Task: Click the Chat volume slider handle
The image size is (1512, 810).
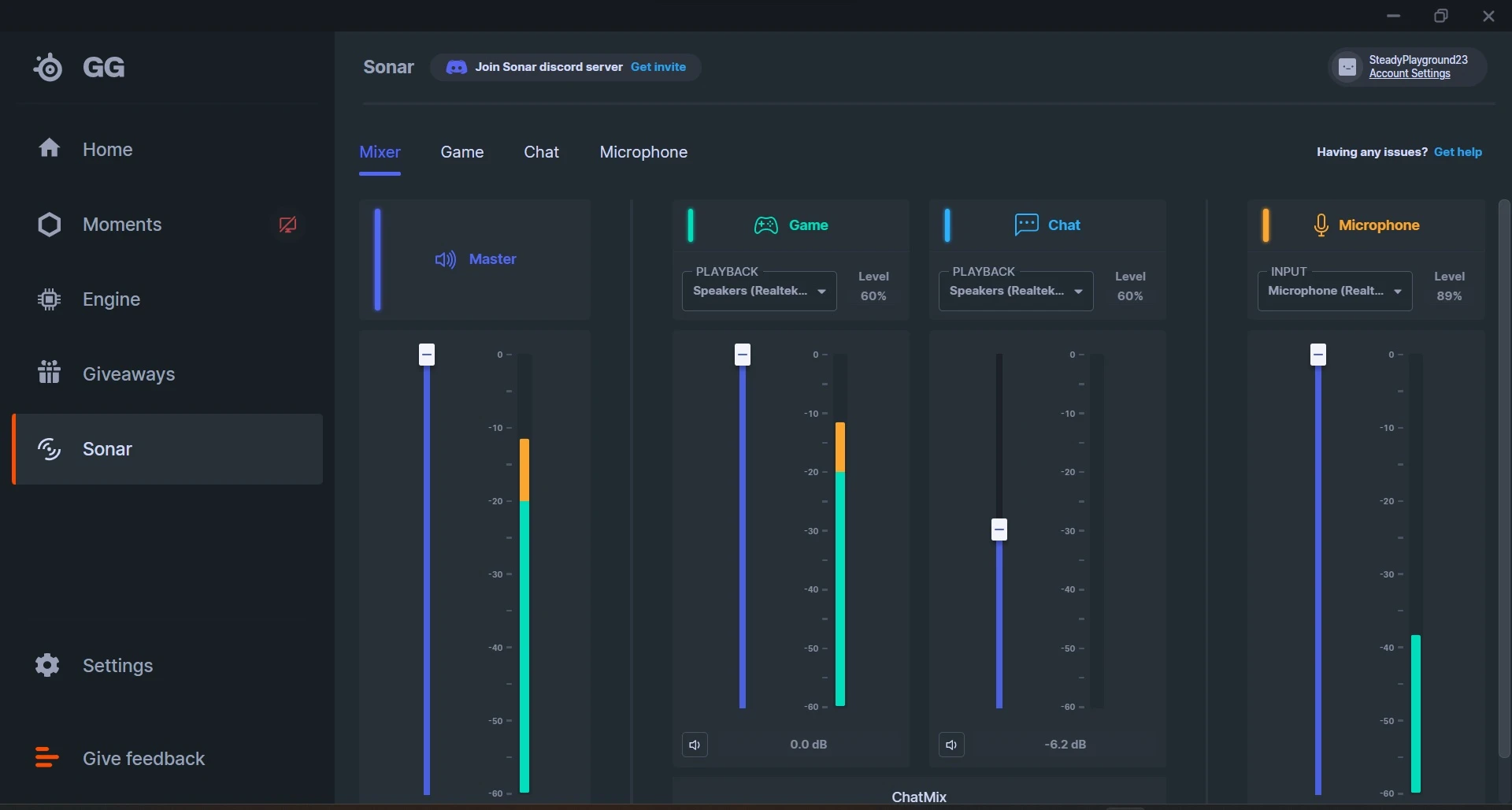Action: (999, 529)
